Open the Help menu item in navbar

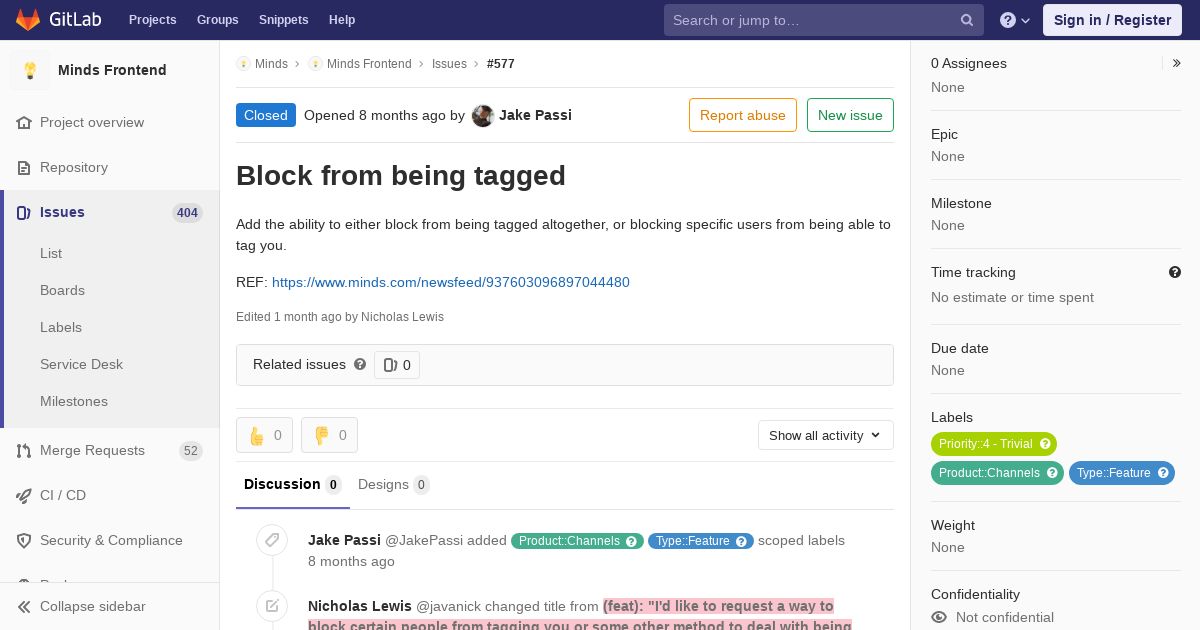click(342, 20)
